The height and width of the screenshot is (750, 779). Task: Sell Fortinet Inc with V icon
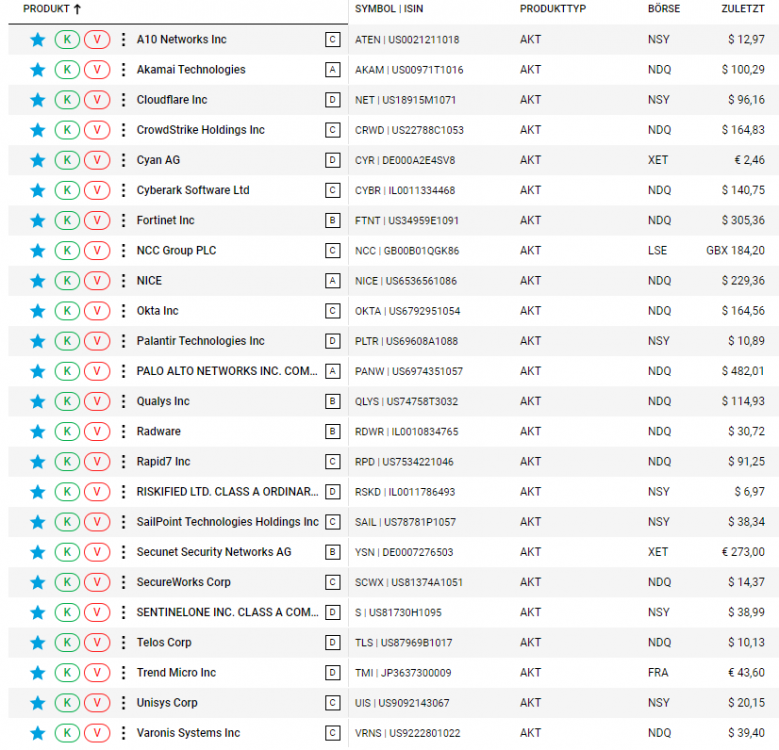click(97, 221)
